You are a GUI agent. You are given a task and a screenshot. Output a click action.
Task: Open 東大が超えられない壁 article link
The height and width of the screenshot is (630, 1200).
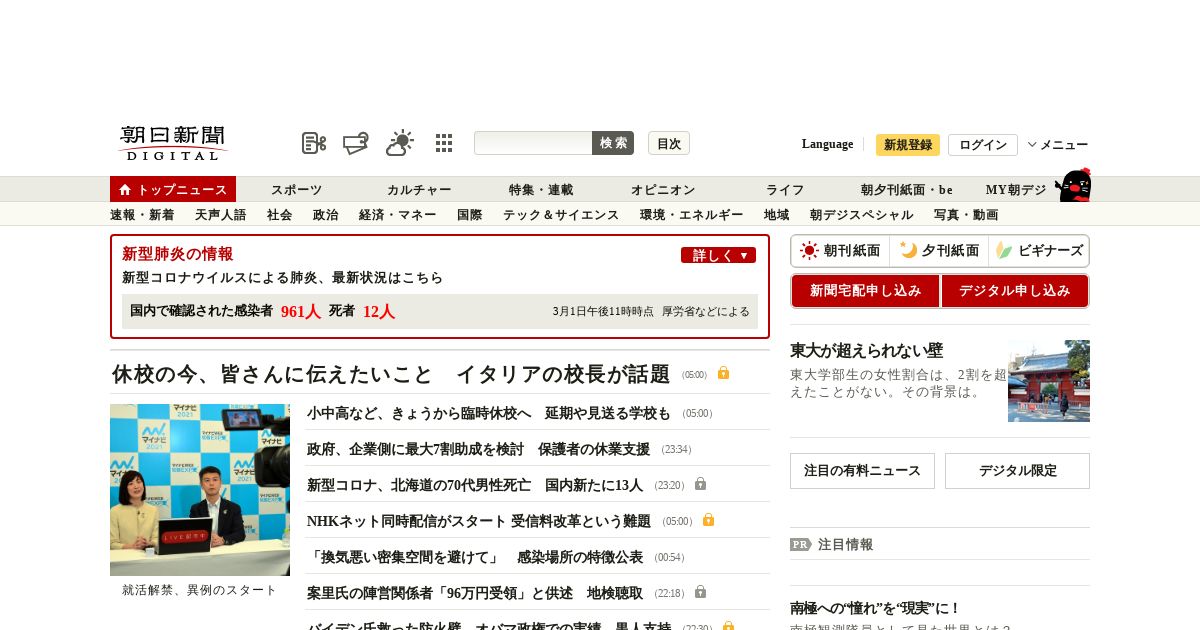point(866,351)
